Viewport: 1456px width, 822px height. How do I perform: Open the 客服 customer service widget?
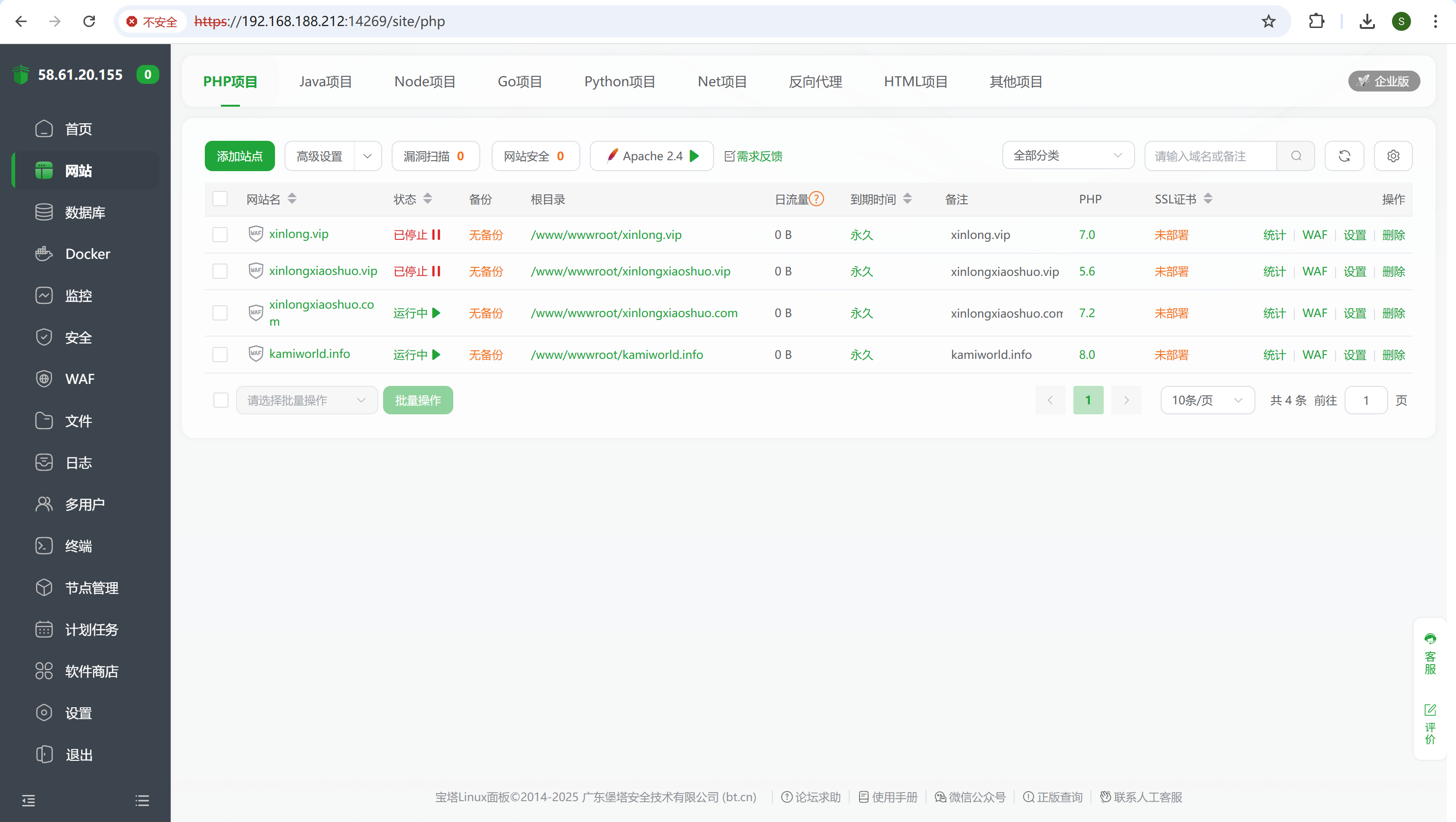click(1429, 654)
